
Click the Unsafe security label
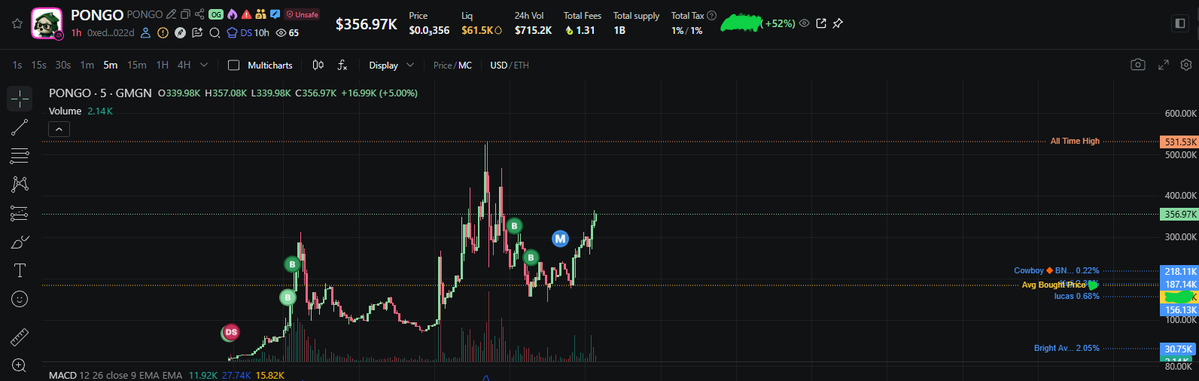point(302,15)
